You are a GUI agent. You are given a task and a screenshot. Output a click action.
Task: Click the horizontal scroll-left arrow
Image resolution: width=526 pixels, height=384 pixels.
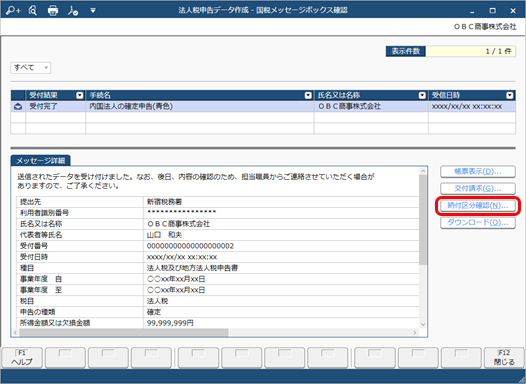15,333
